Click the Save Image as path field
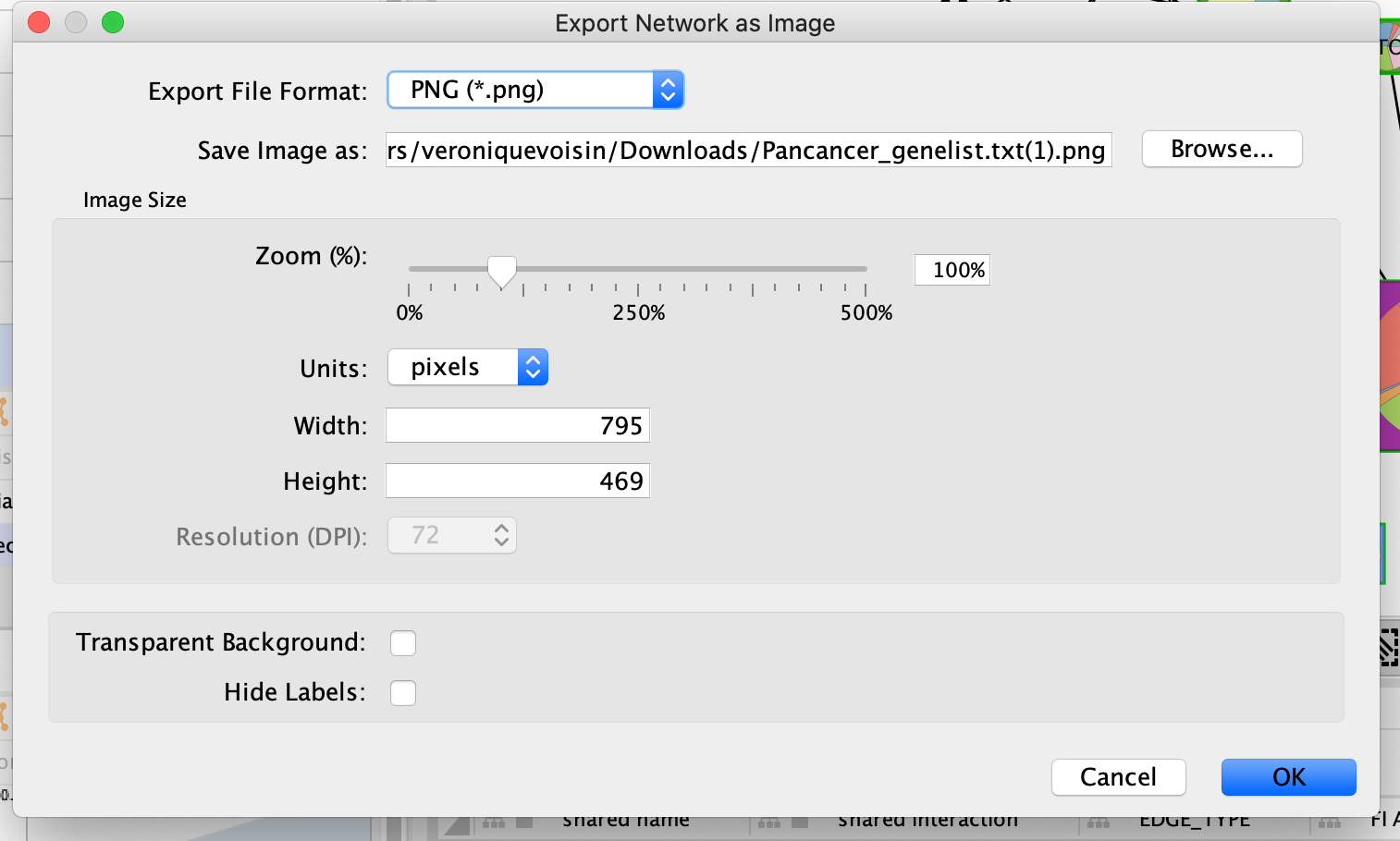The height and width of the screenshot is (841, 1400). 748,151
